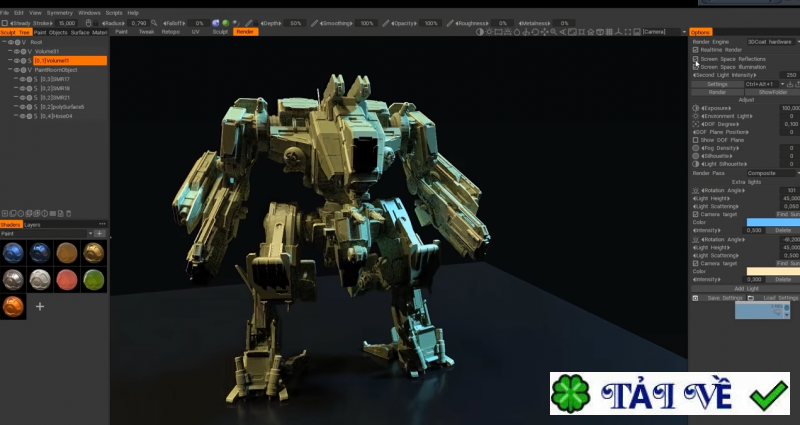This screenshot has height=425, width=800.
Task: Click the Render button in Options panel
Action: (717, 92)
